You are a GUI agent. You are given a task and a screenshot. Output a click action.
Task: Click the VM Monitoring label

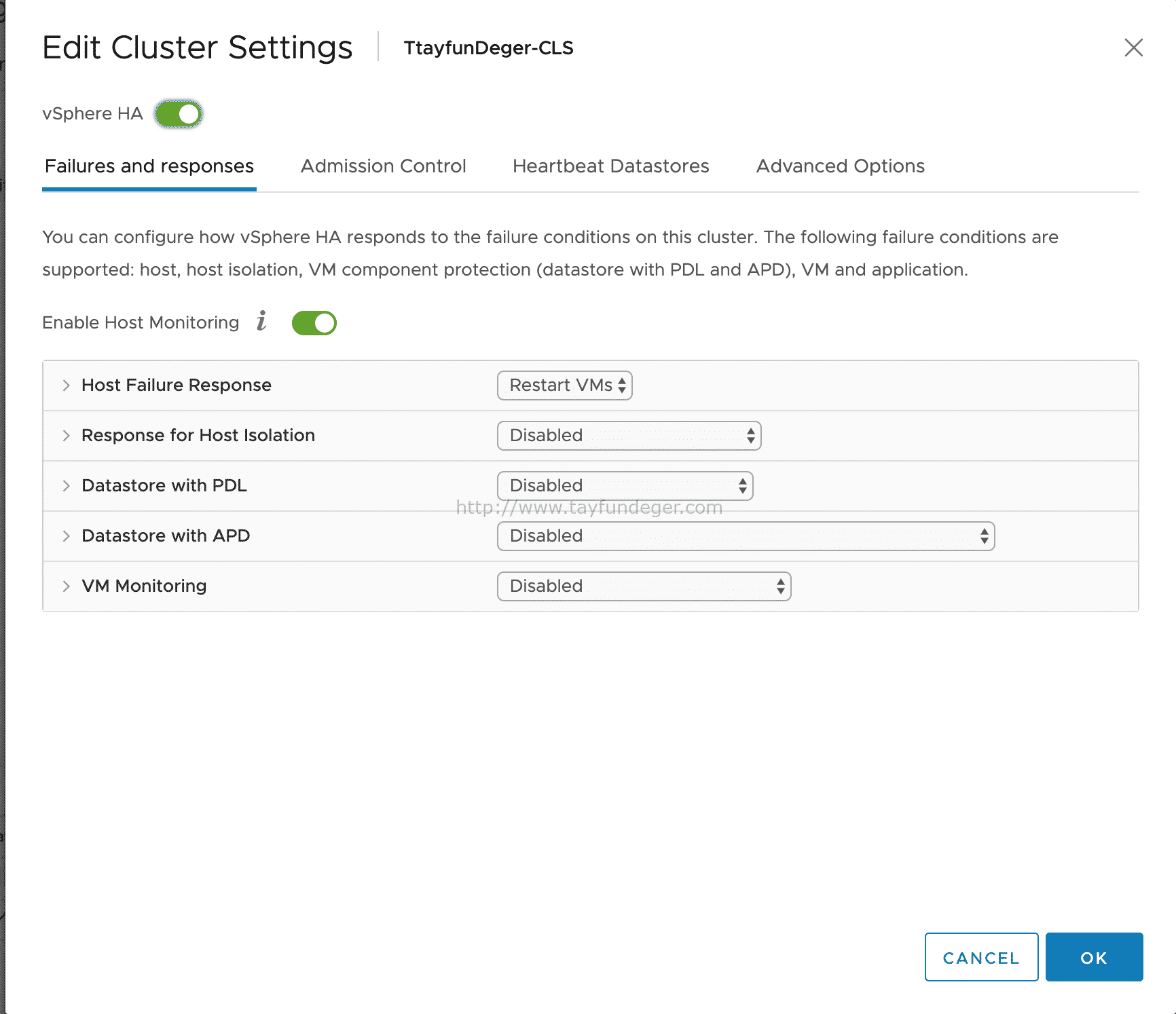[144, 586]
